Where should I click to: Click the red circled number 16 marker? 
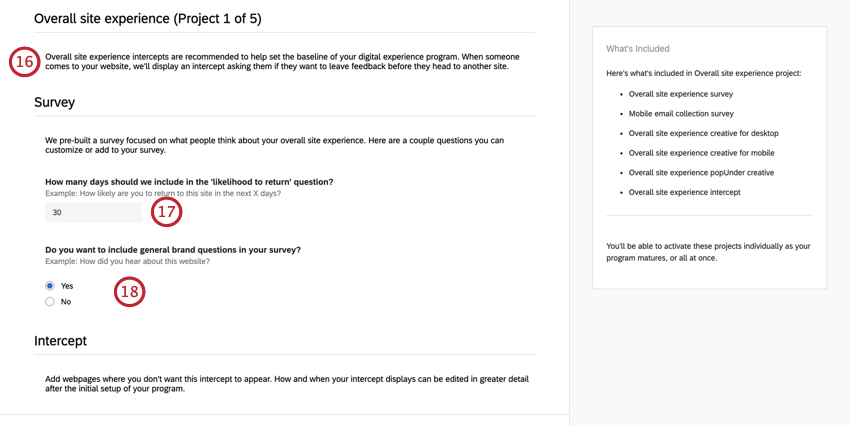[24, 62]
